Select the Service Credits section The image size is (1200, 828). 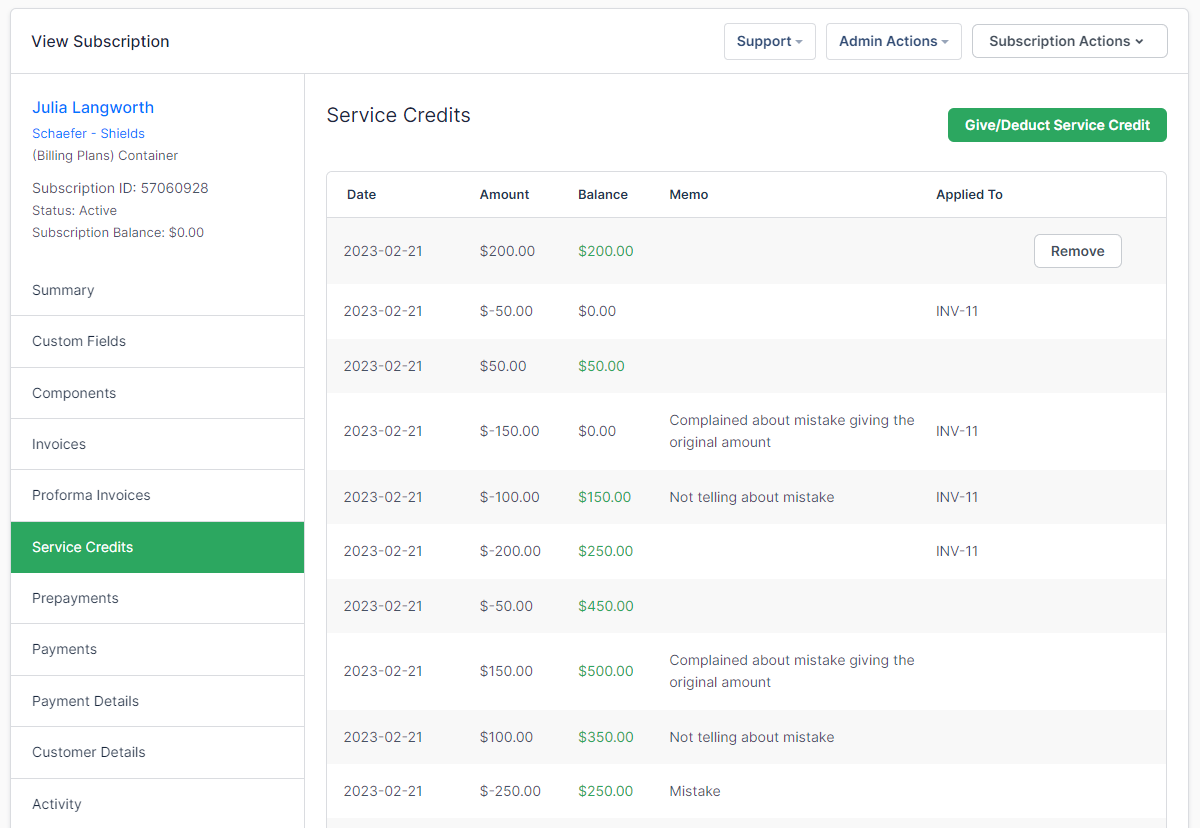pyautogui.click(x=82, y=547)
